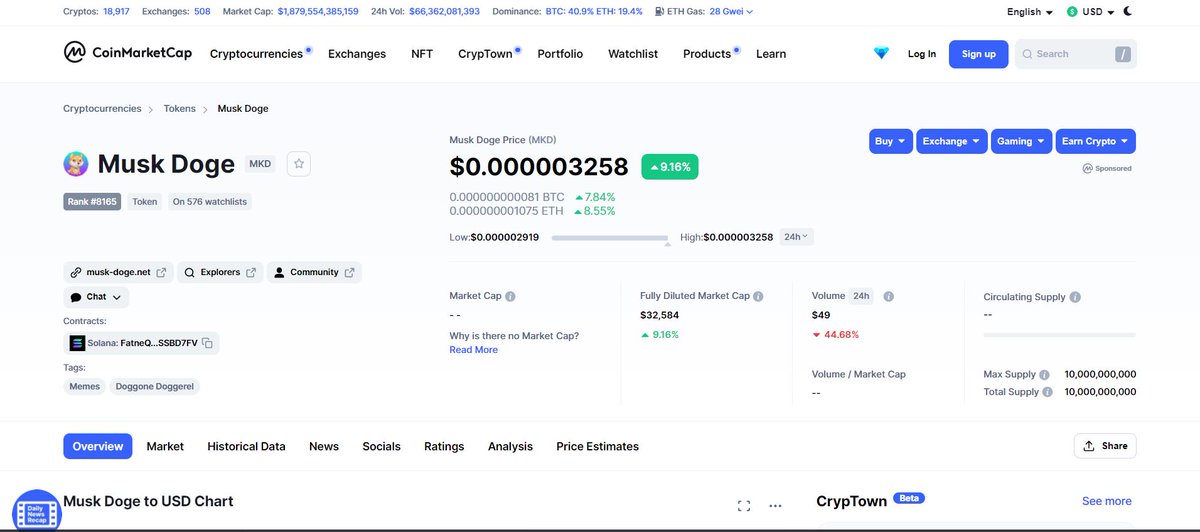The width and height of the screenshot is (1200, 532).
Task: Open Products nav menu
Action: pos(709,54)
